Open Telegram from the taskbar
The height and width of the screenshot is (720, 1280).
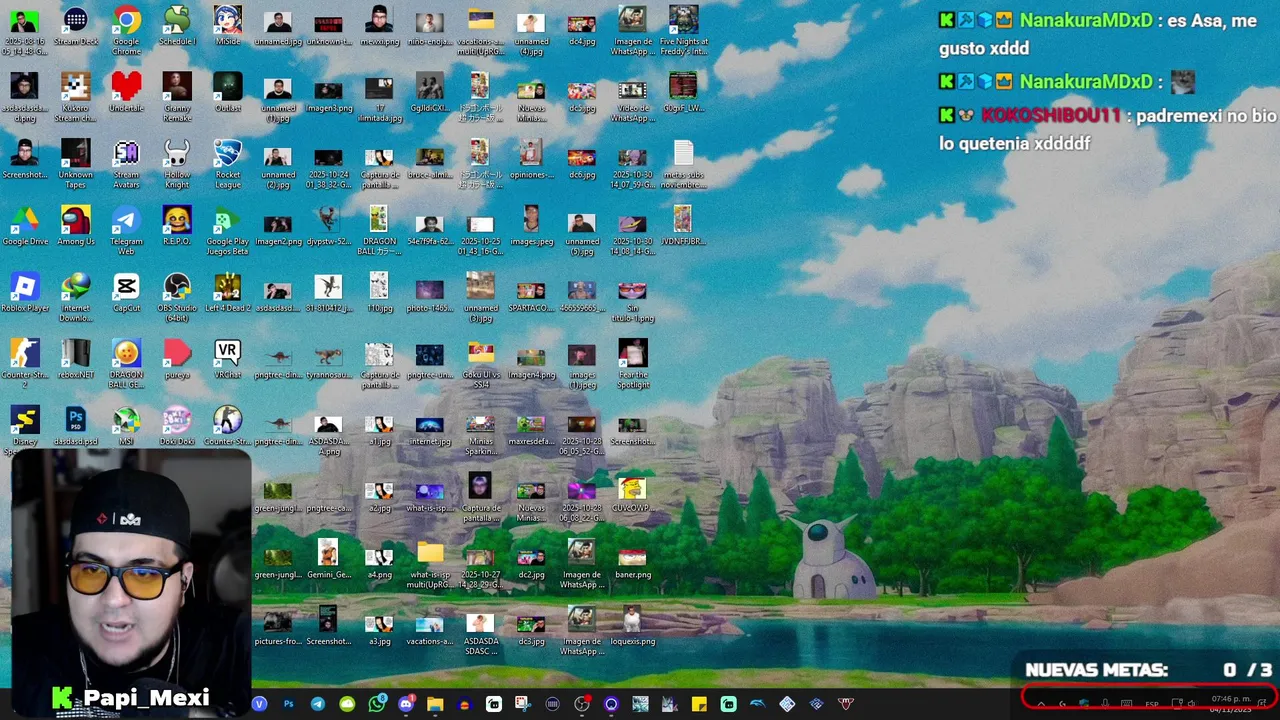click(x=318, y=704)
